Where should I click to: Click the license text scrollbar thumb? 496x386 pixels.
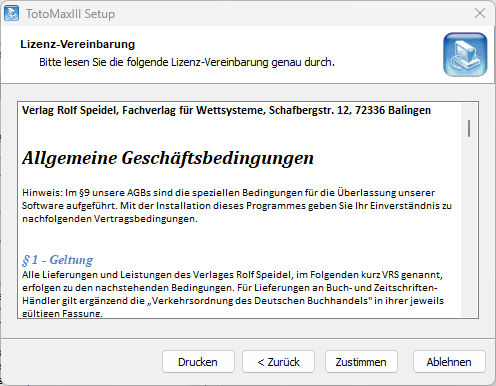tap(469, 128)
